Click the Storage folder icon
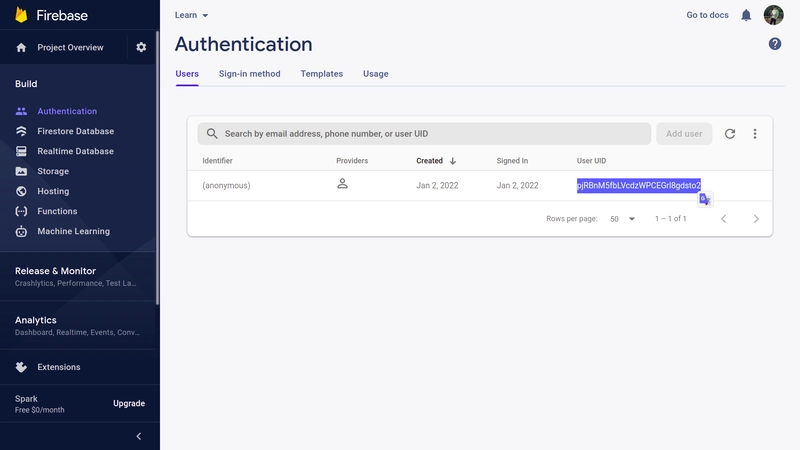The width and height of the screenshot is (800, 450). pyautogui.click(x=21, y=171)
